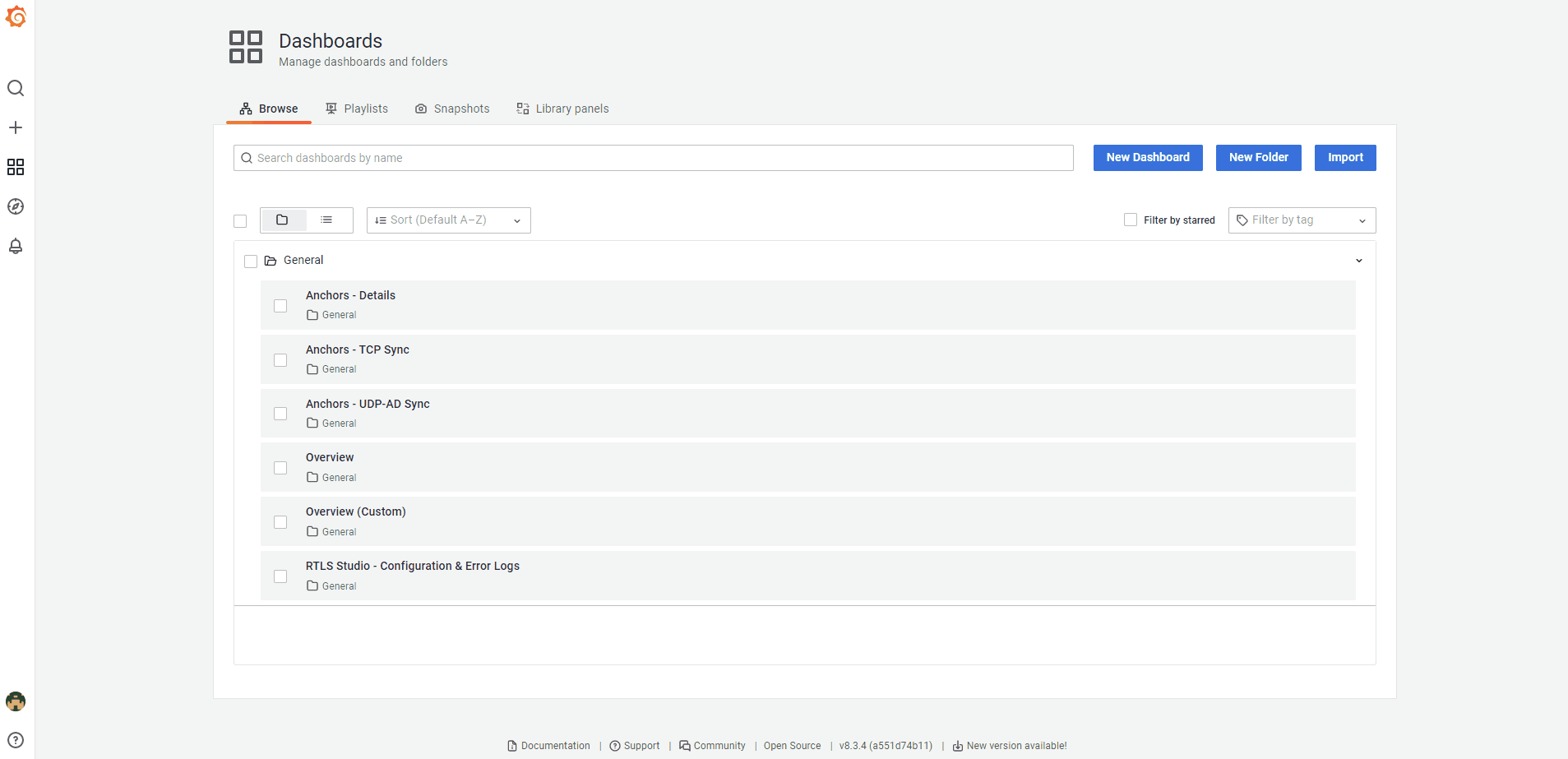The image size is (1568, 759).
Task: Open the Sort (Default A–Z) dropdown
Action: click(x=449, y=220)
